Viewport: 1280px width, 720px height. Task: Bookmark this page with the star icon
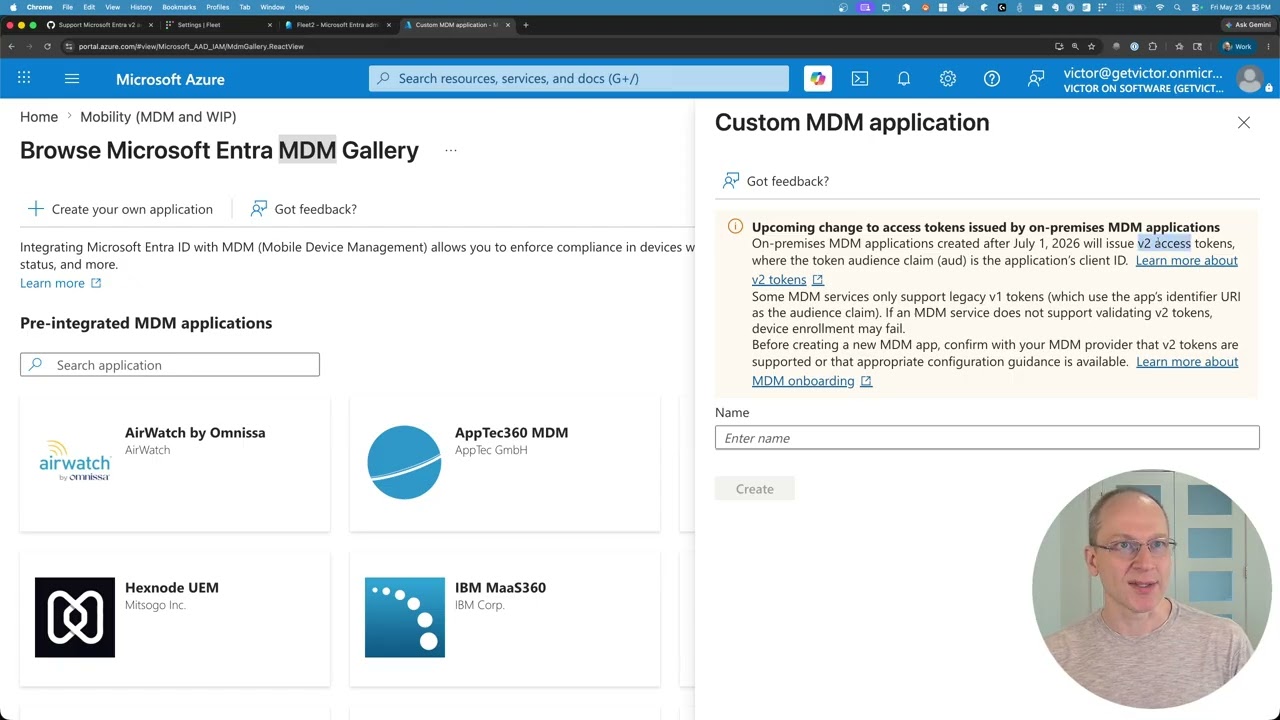point(1091,46)
